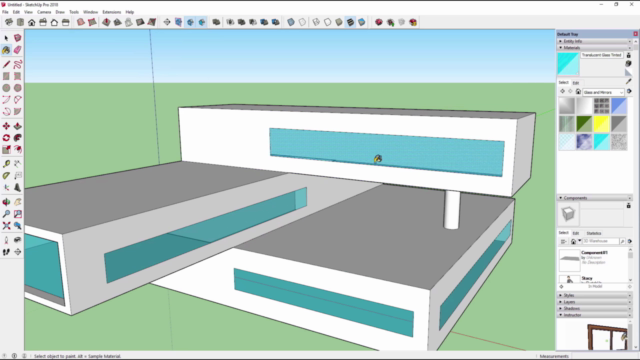Open Help menu
The width and height of the screenshot is (640, 360).
[129, 12]
